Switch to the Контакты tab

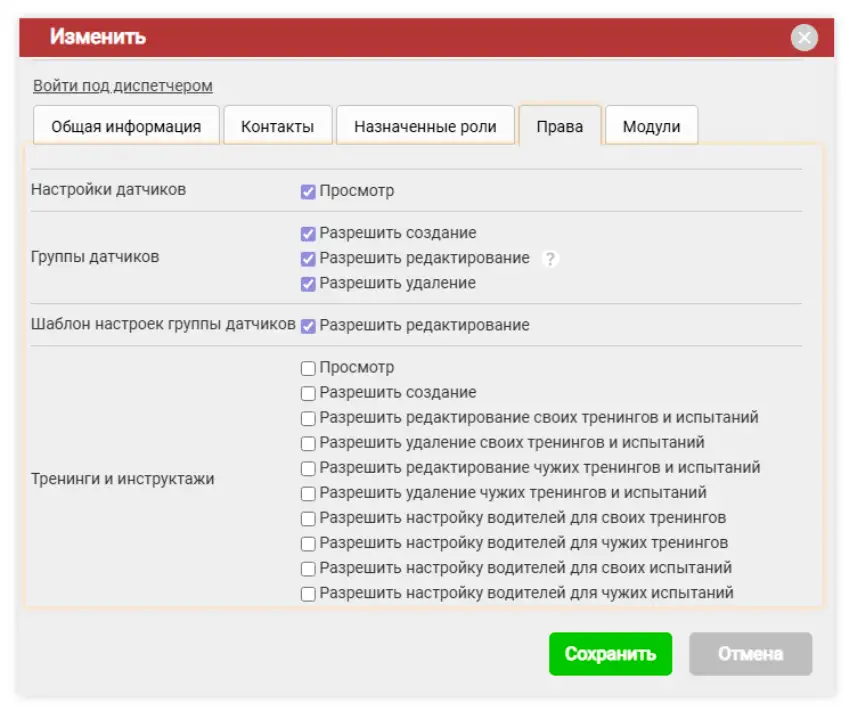(279, 125)
